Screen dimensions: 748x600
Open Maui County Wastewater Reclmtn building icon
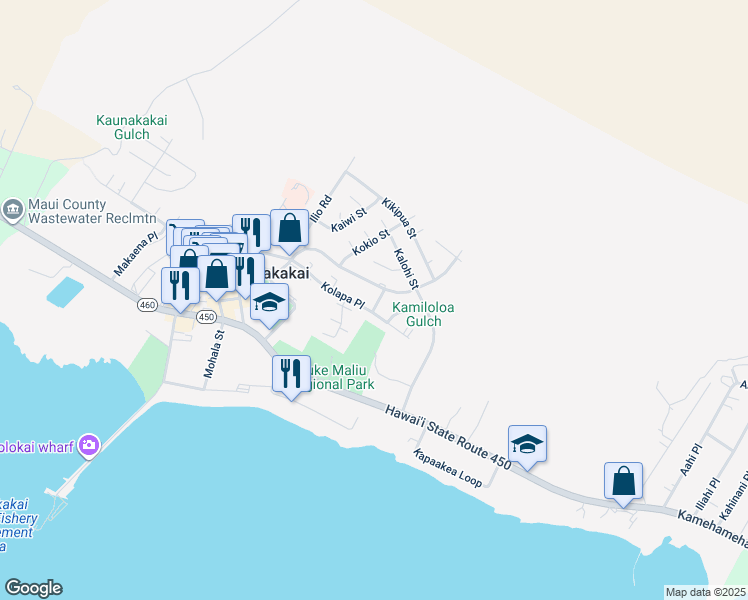(12, 210)
